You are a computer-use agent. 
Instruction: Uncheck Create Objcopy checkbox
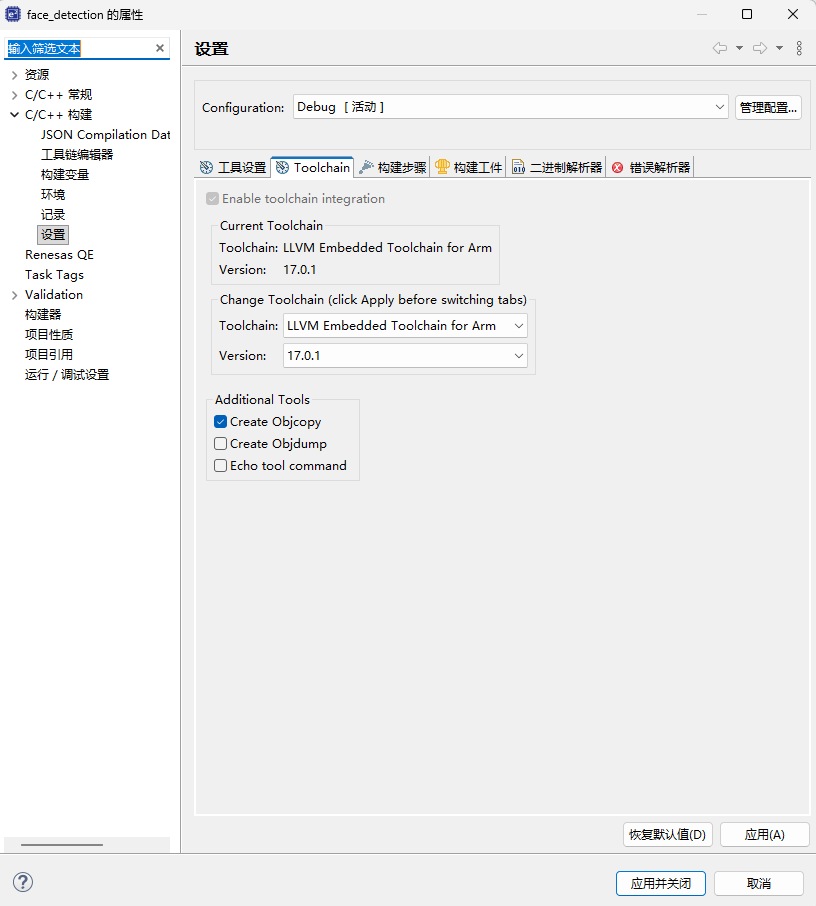click(x=220, y=422)
